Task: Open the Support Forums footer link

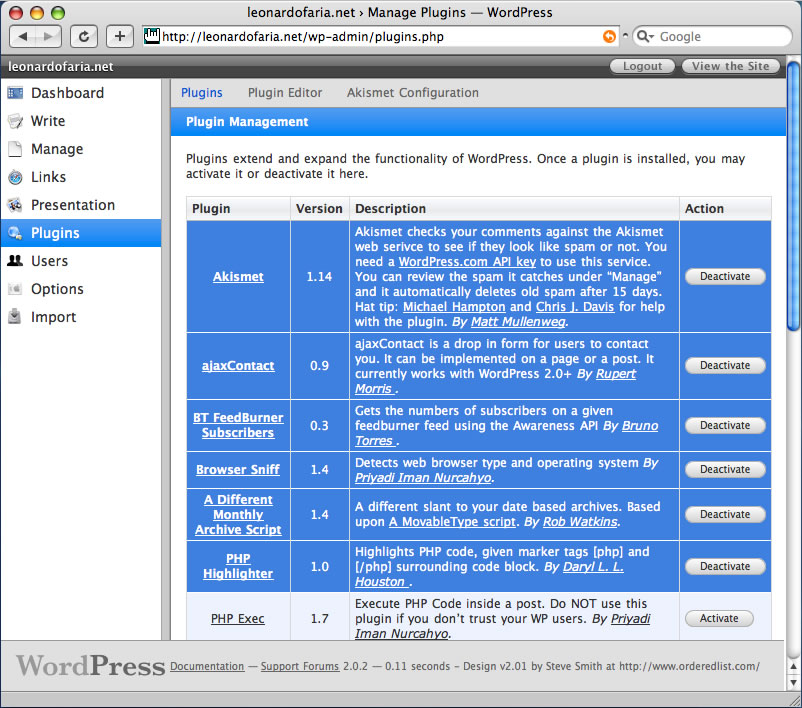Action: pos(300,666)
